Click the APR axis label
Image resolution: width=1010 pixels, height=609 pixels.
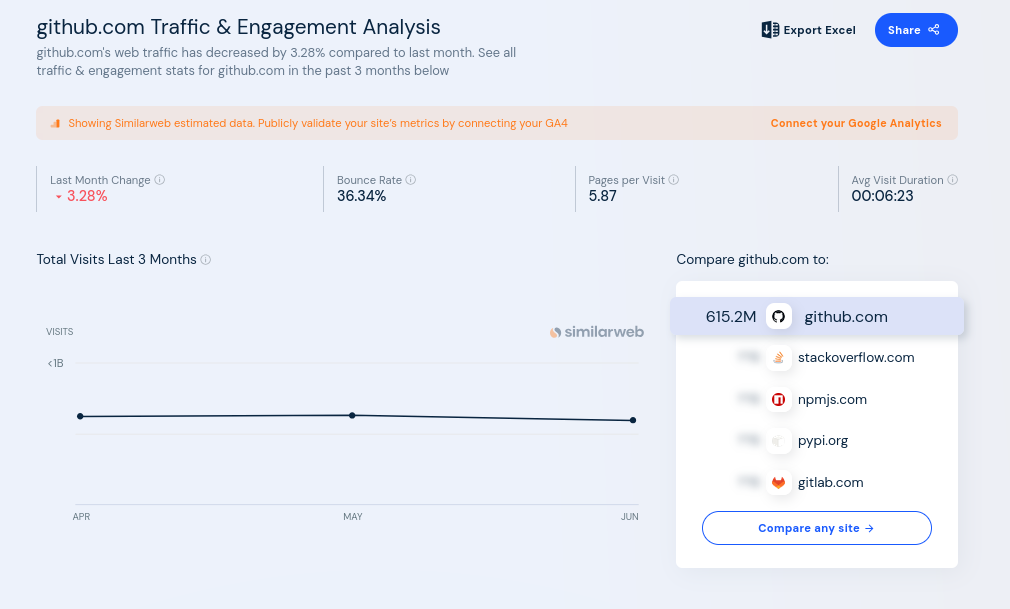[x=81, y=517]
